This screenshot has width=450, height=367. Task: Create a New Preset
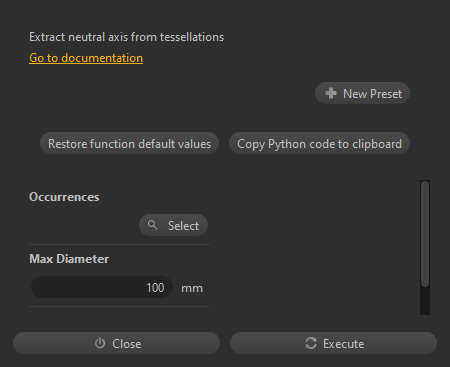click(362, 93)
